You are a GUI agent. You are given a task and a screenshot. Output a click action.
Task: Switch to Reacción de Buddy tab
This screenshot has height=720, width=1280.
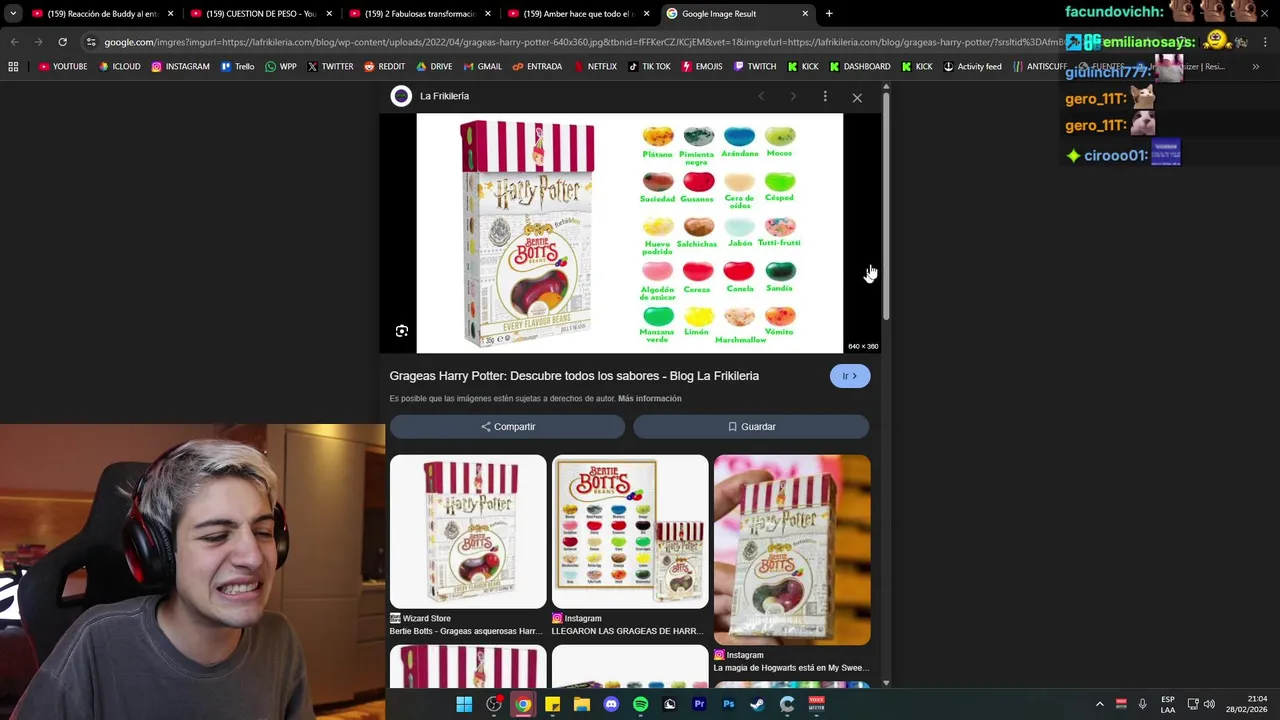click(104, 14)
